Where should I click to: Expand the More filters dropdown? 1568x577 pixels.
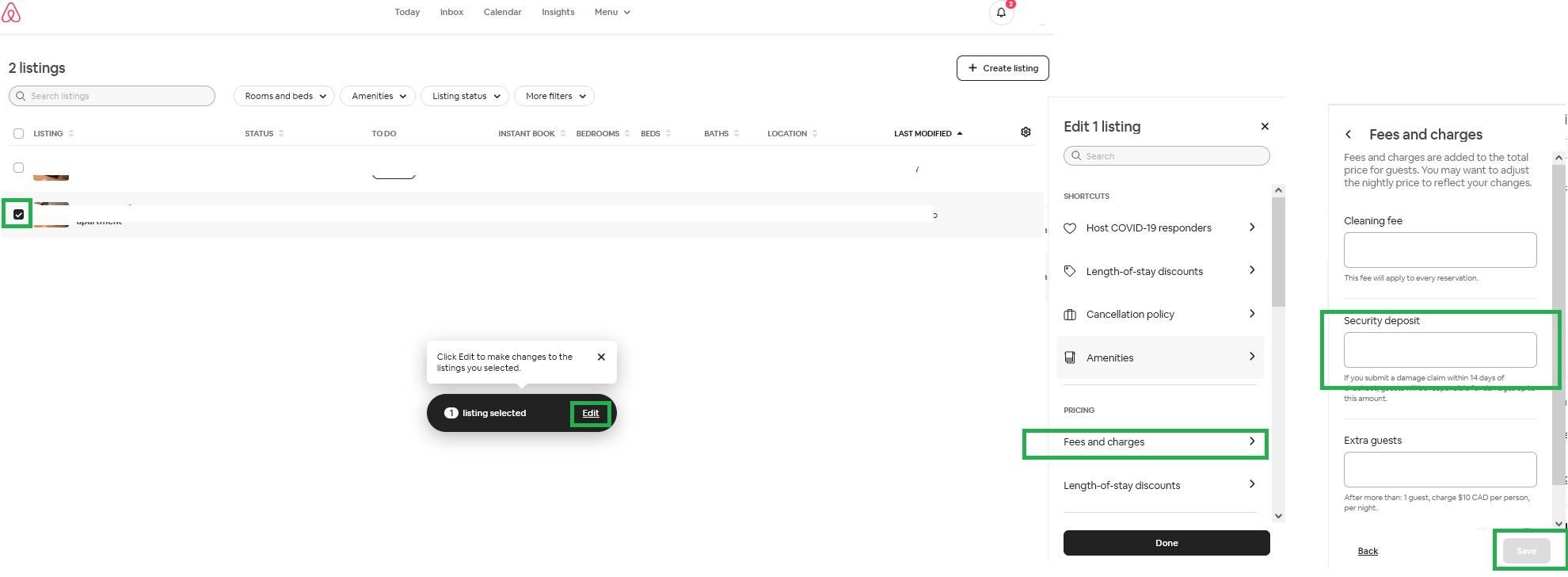tap(554, 96)
